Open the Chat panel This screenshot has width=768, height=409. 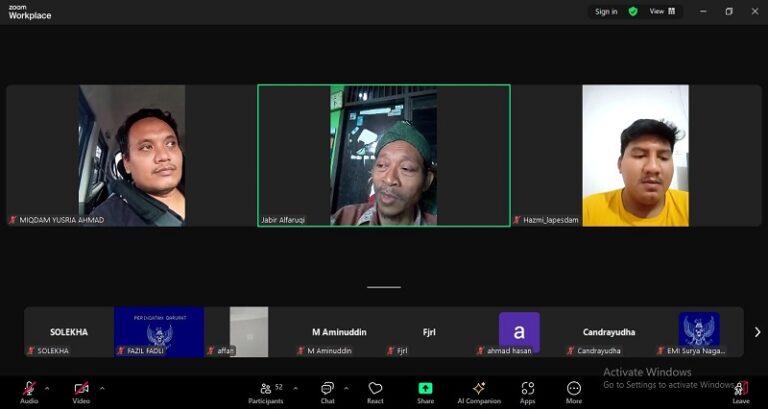point(327,391)
